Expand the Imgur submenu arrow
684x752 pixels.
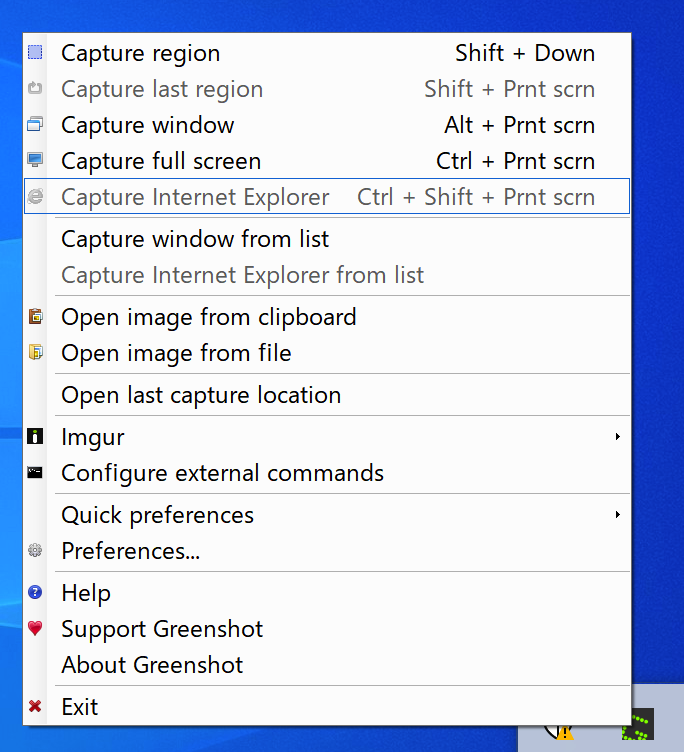[618, 437]
